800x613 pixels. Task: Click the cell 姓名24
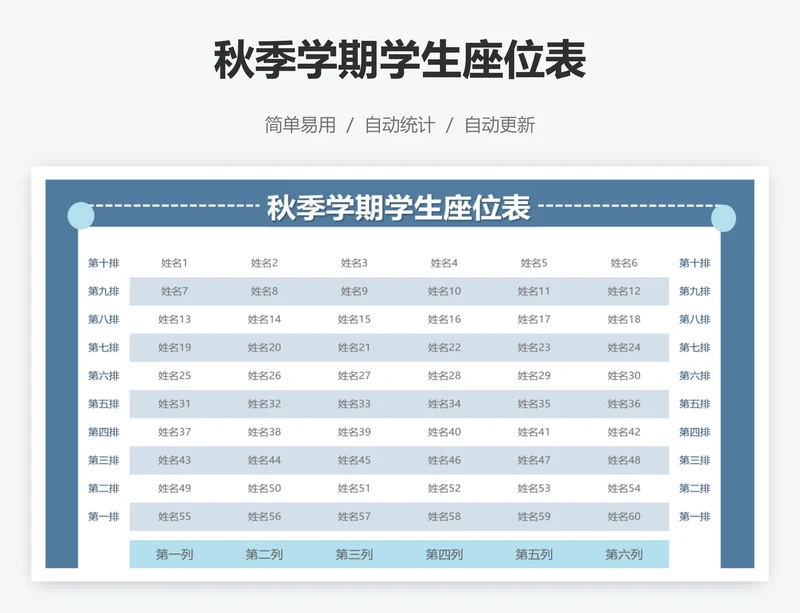[624, 348]
